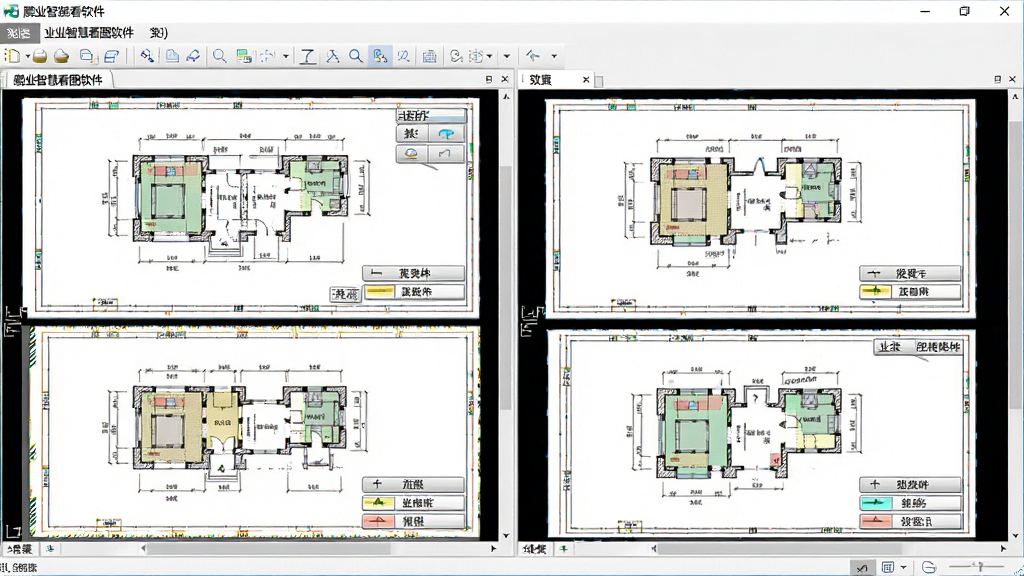Image resolution: width=1024 pixels, height=576 pixels.
Task: Open the dropdown arrow beside the new document icon
Action: 27,57
